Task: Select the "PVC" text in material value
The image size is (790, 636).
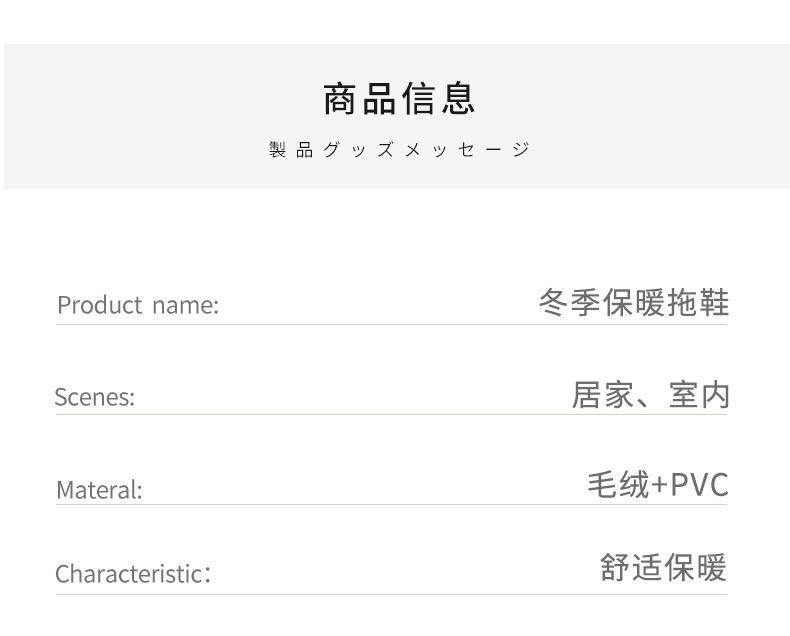Action: [x=699, y=485]
